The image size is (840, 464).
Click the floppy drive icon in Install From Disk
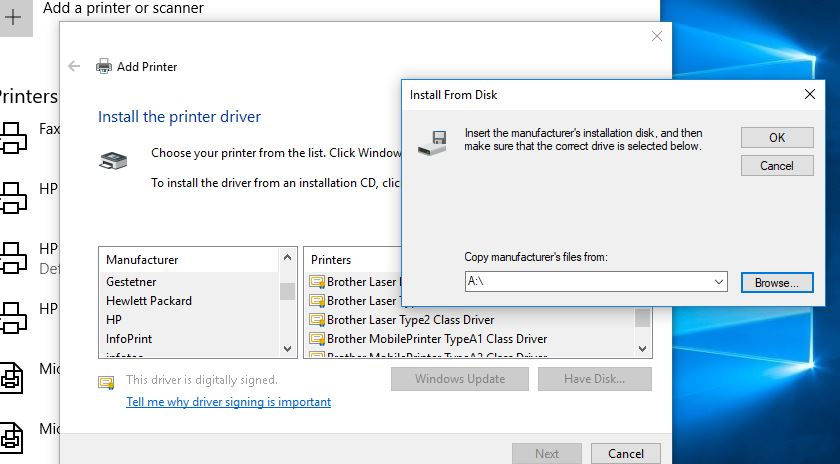tap(433, 143)
